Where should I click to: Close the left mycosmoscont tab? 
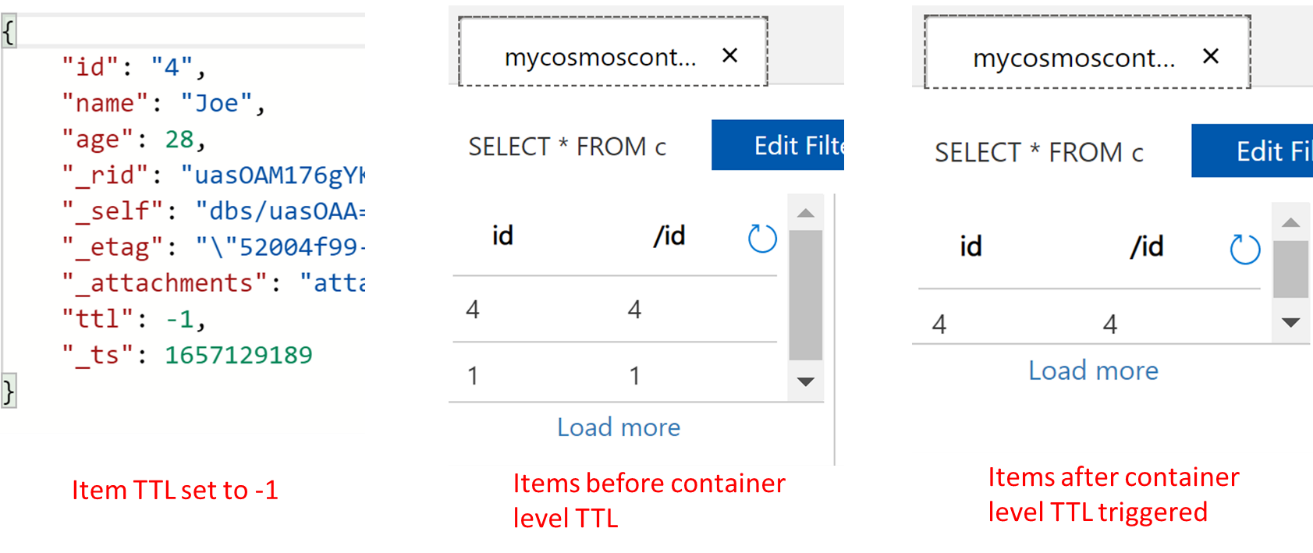[x=729, y=55]
